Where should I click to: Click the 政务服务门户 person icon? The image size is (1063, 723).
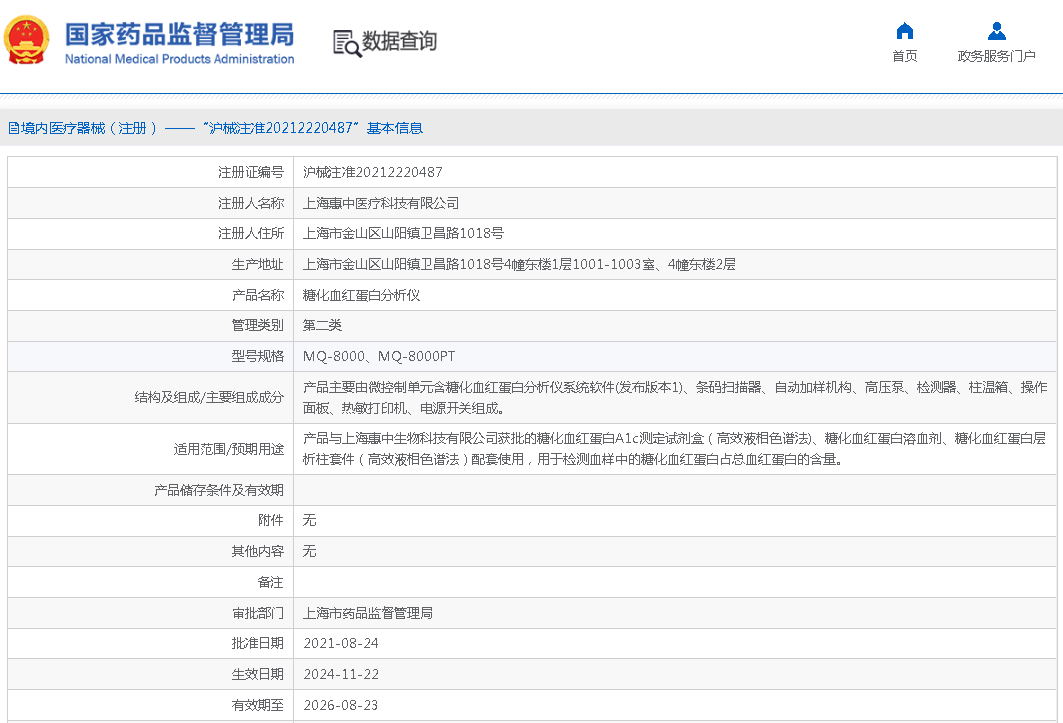coord(996,31)
